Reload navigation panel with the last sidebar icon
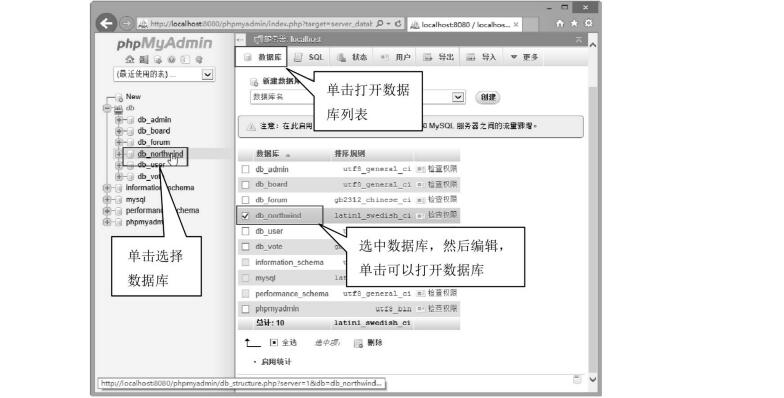 point(199,60)
